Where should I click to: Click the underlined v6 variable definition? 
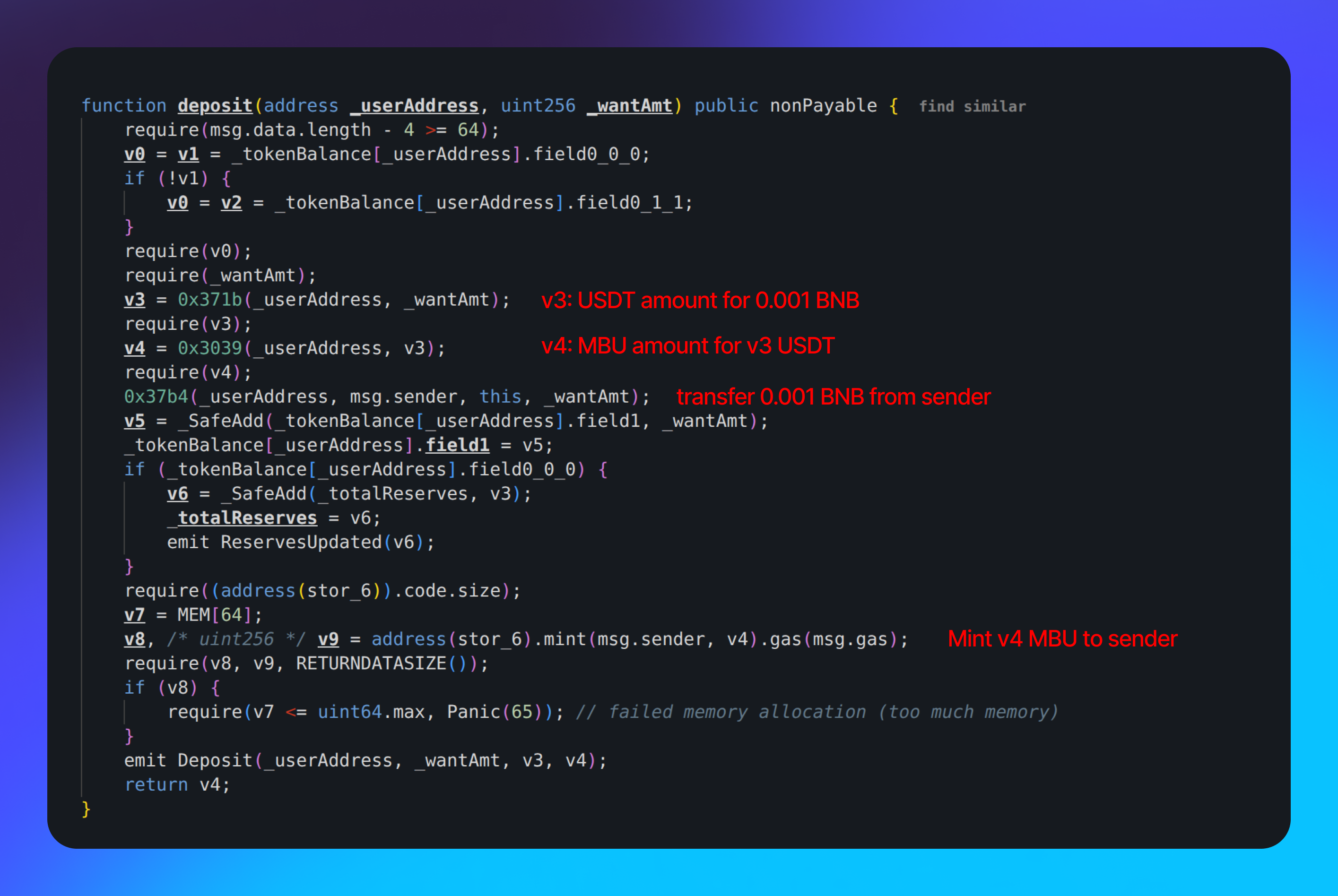tap(177, 494)
